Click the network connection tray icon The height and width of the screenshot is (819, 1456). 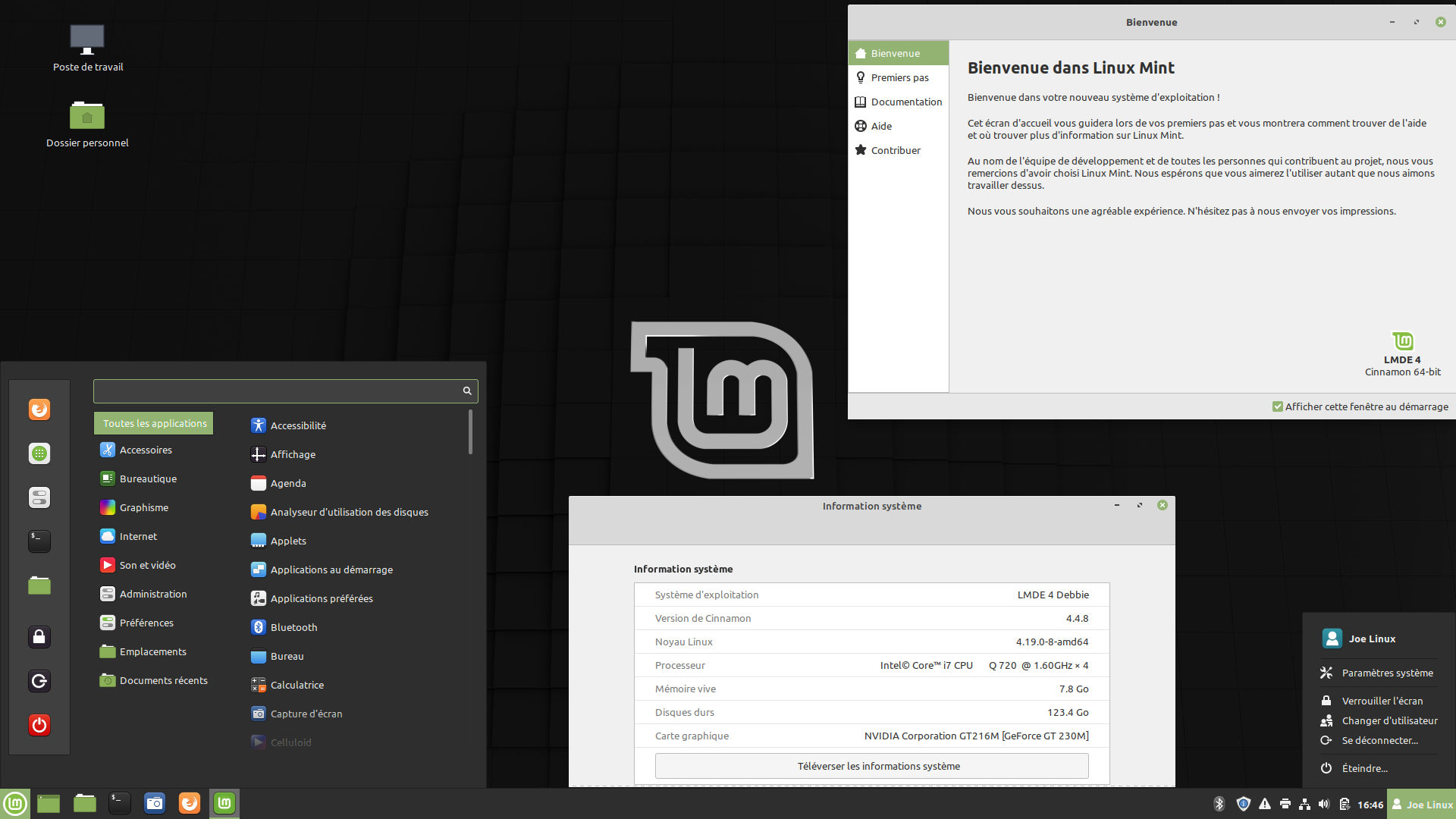click(1304, 804)
